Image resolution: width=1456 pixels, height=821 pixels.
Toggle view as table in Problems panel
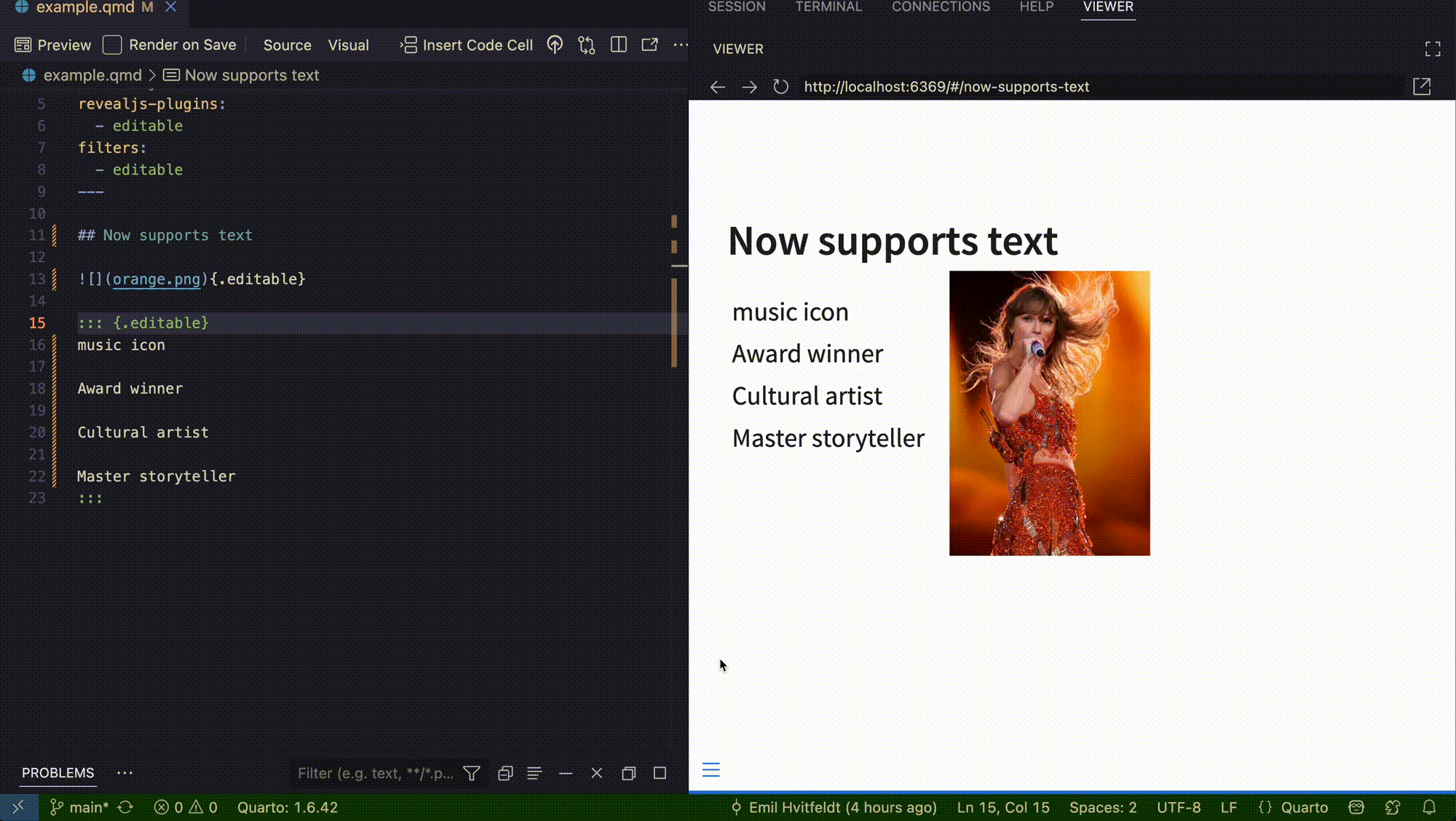click(x=534, y=773)
